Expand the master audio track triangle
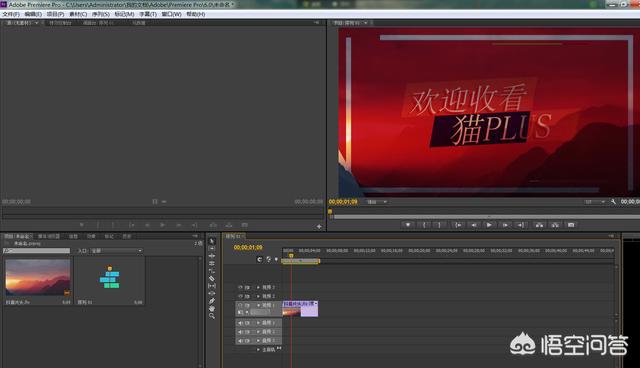Viewport: 640px width, 368px height. (258, 350)
